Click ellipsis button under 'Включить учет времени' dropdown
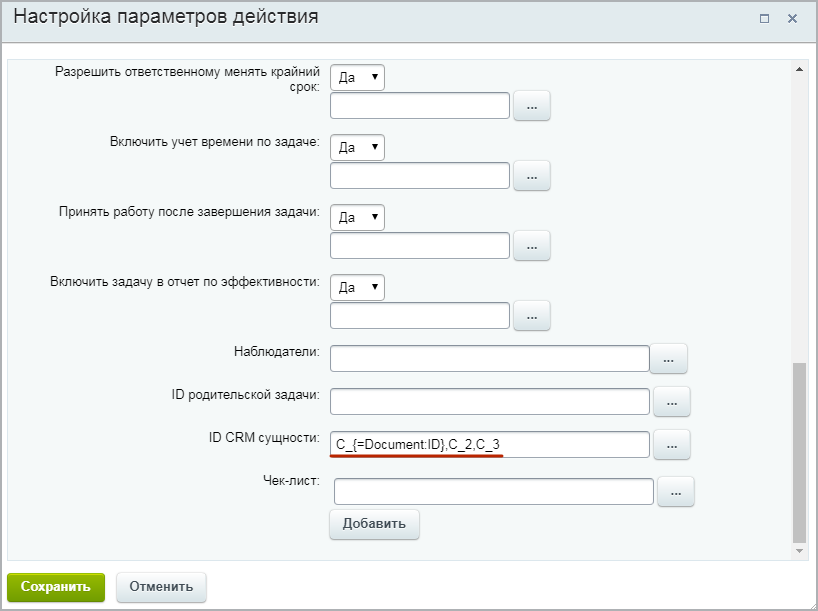Viewport: 818px width, 611px height. pyautogui.click(x=532, y=175)
